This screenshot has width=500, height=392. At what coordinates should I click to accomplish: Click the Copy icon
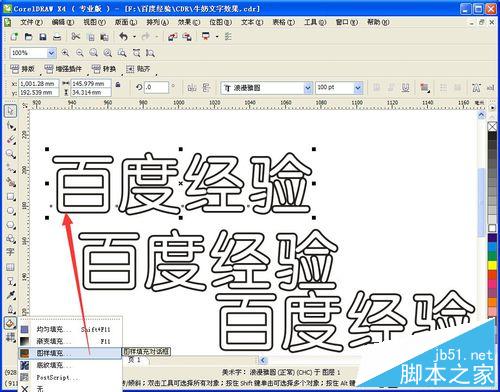click(x=91, y=37)
